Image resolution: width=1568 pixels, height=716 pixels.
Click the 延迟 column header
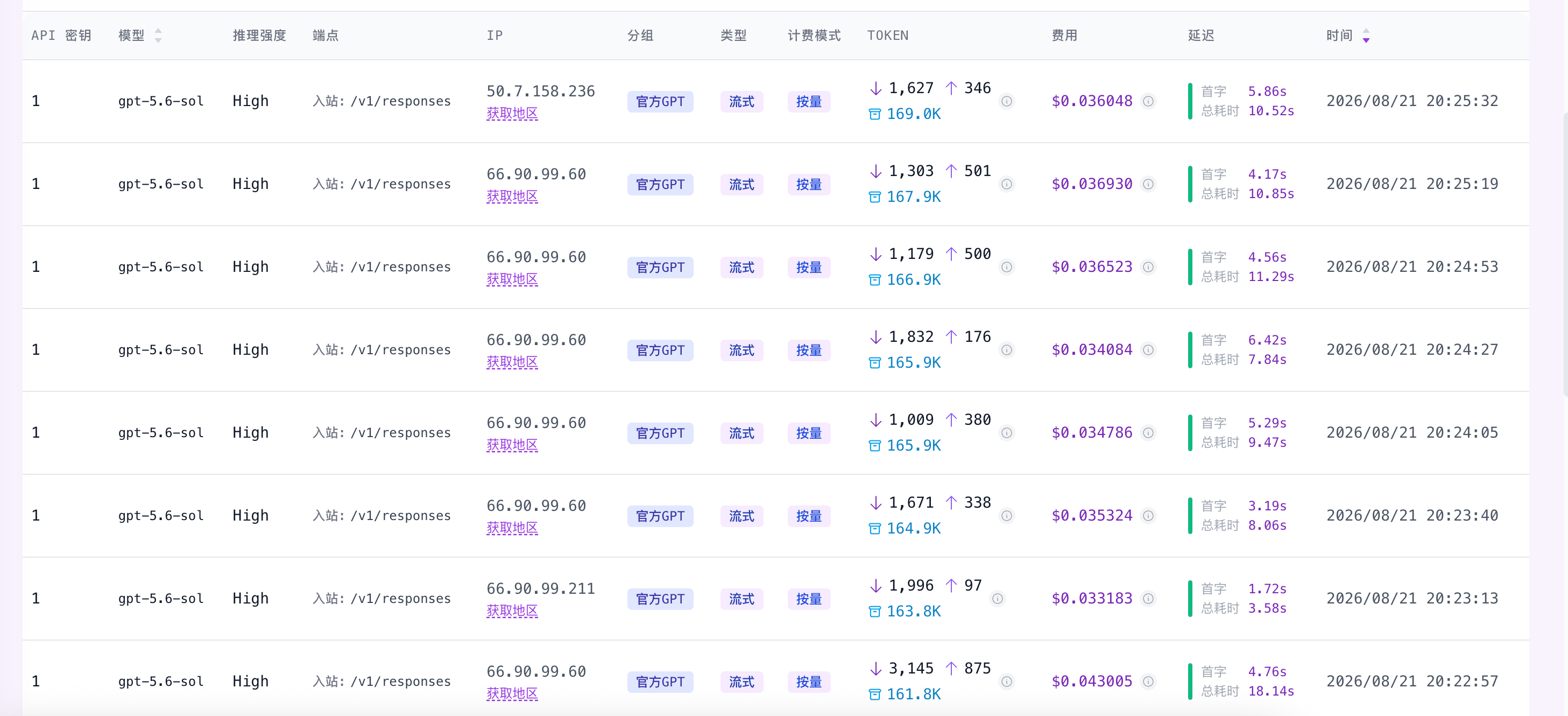1201,36
